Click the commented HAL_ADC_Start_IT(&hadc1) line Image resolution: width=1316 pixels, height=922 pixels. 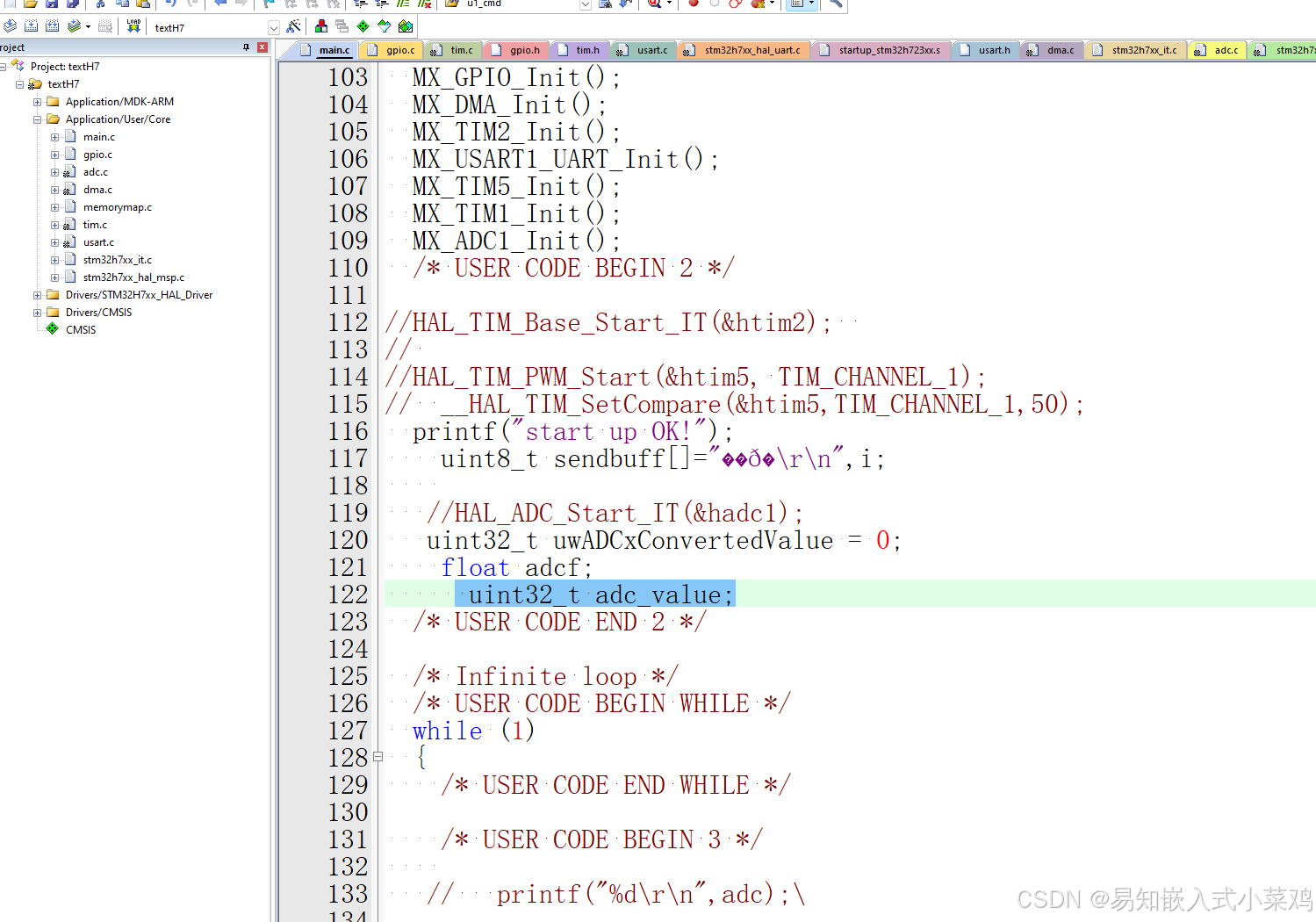[615, 513]
